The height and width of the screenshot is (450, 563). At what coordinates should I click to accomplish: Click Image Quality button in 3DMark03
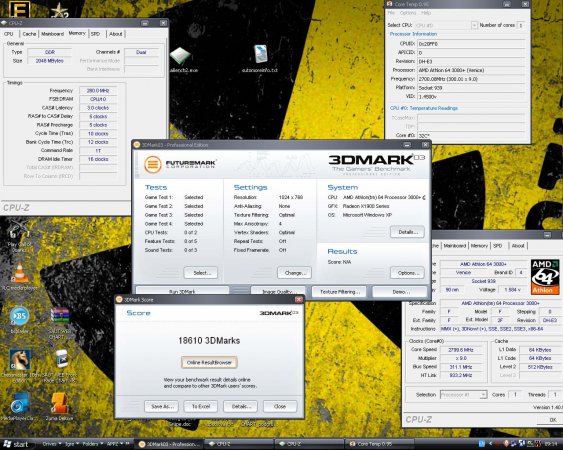coord(278,292)
